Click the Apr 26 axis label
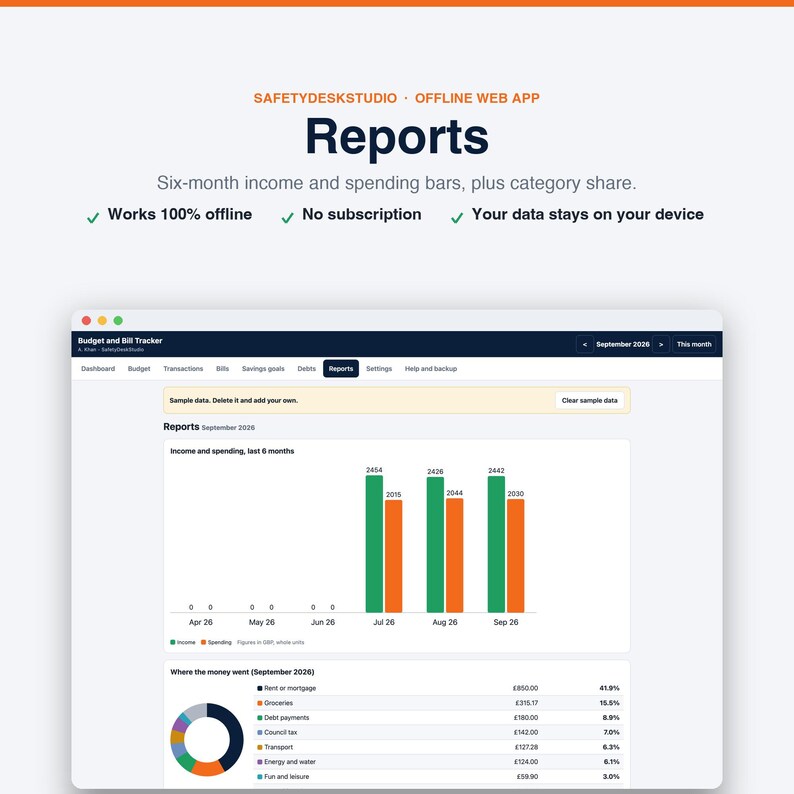The image size is (794, 794). point(201,622)
